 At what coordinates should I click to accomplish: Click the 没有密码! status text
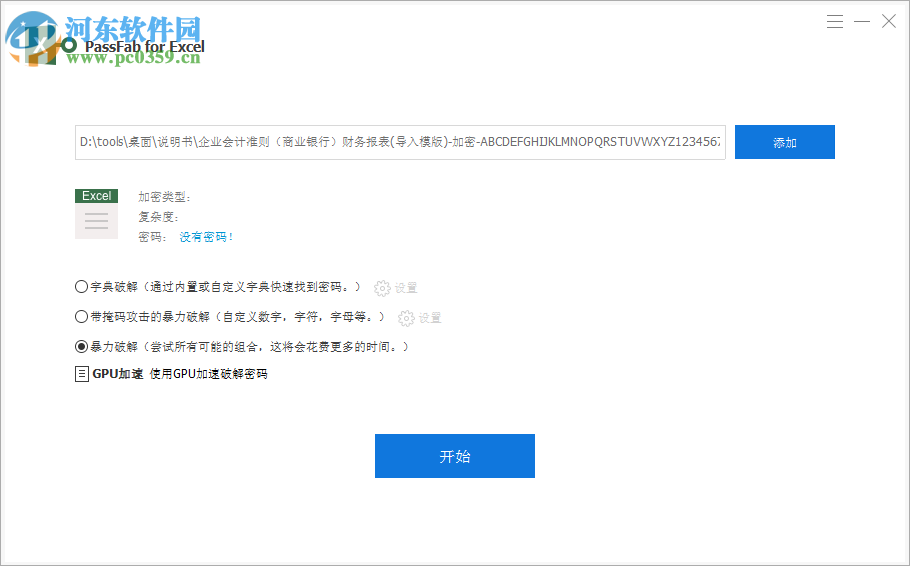coord(206,237)
